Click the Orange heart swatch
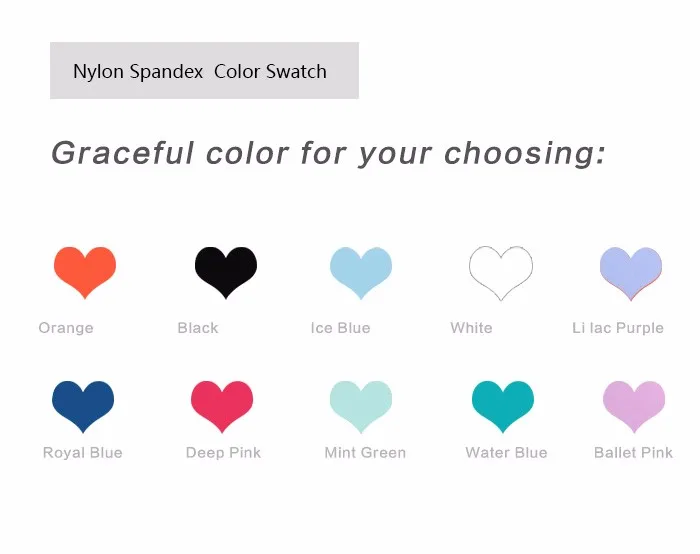Viewport: 700px width, 554px height. point(85,270)
